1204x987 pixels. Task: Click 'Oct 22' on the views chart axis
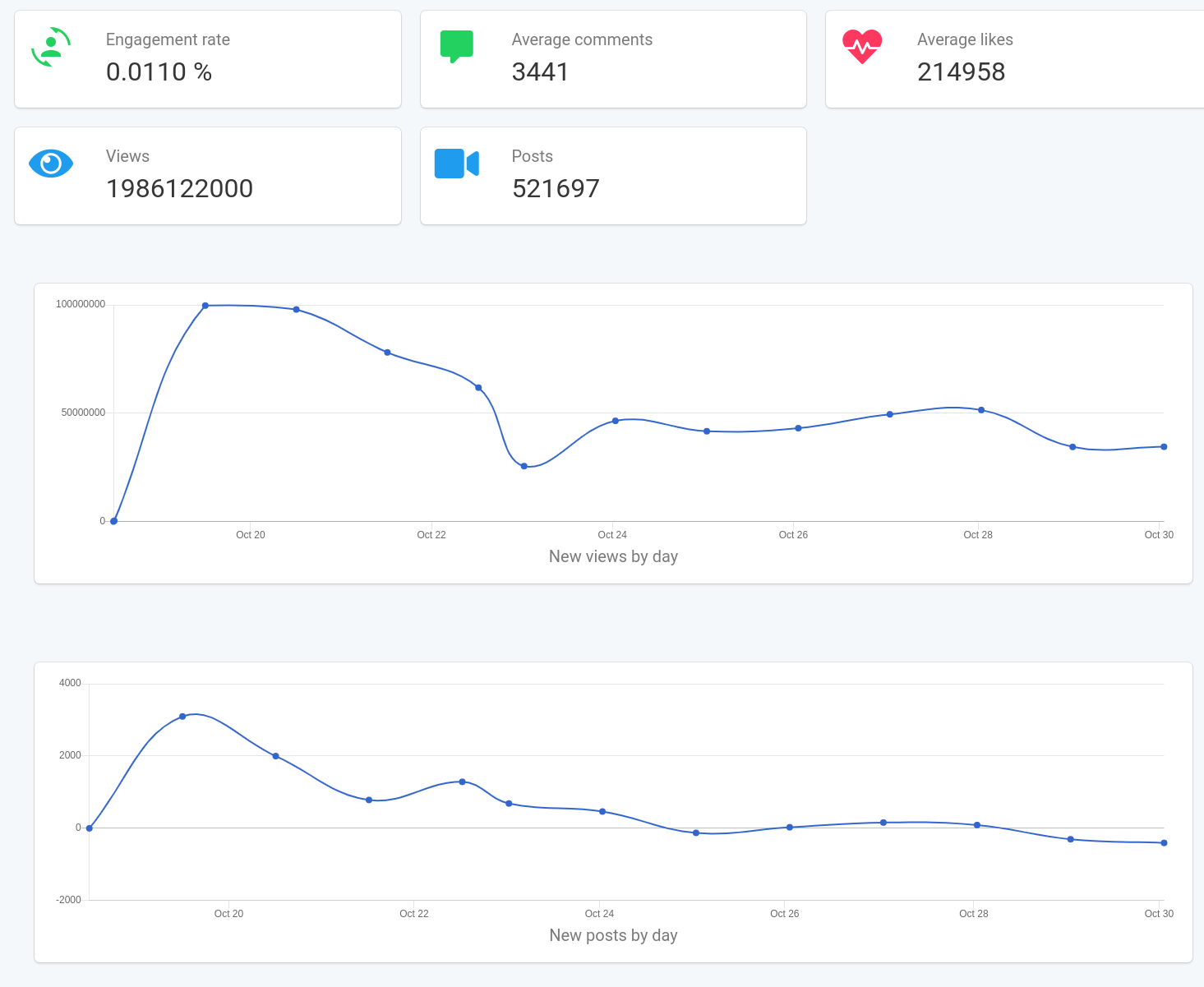click(431, 535)
